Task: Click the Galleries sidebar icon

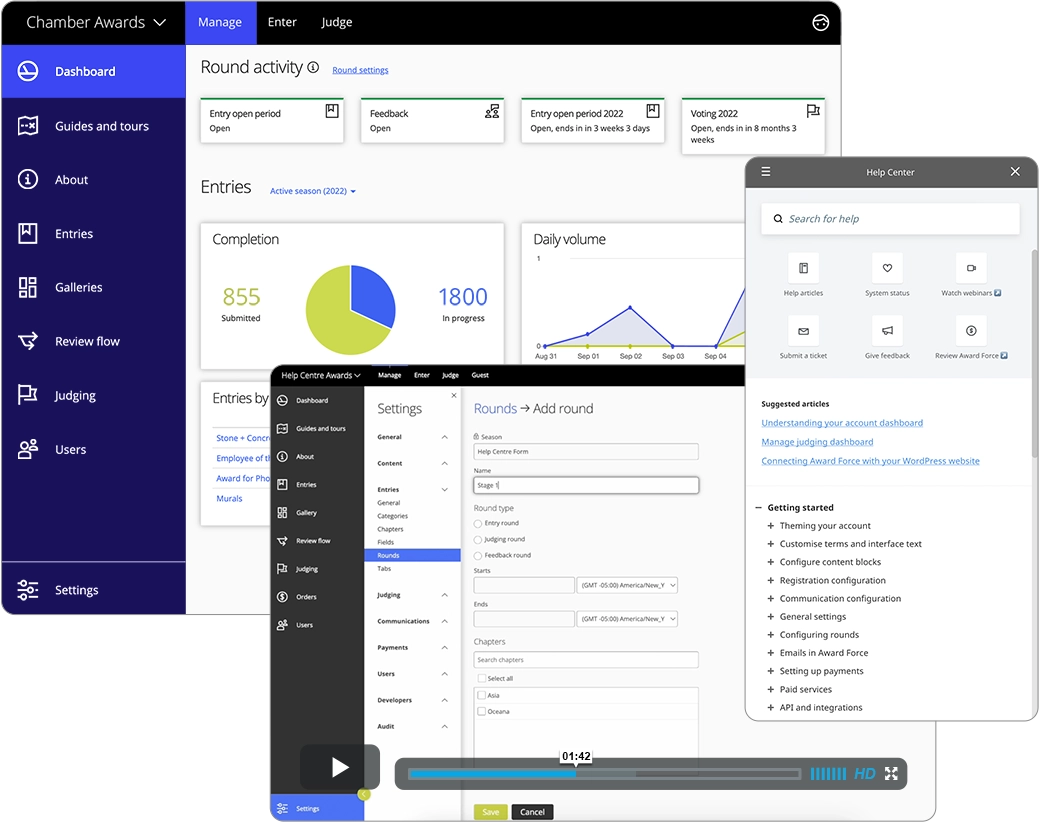Action: (28, 288)
